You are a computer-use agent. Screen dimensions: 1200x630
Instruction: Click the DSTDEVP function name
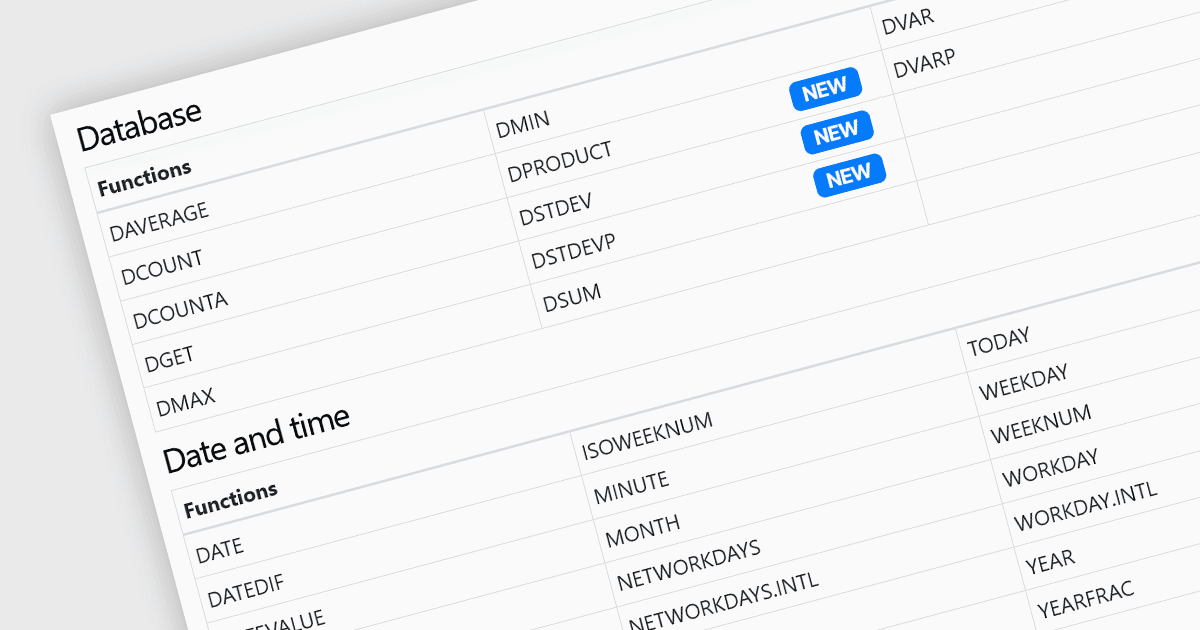tap(573, 250)
